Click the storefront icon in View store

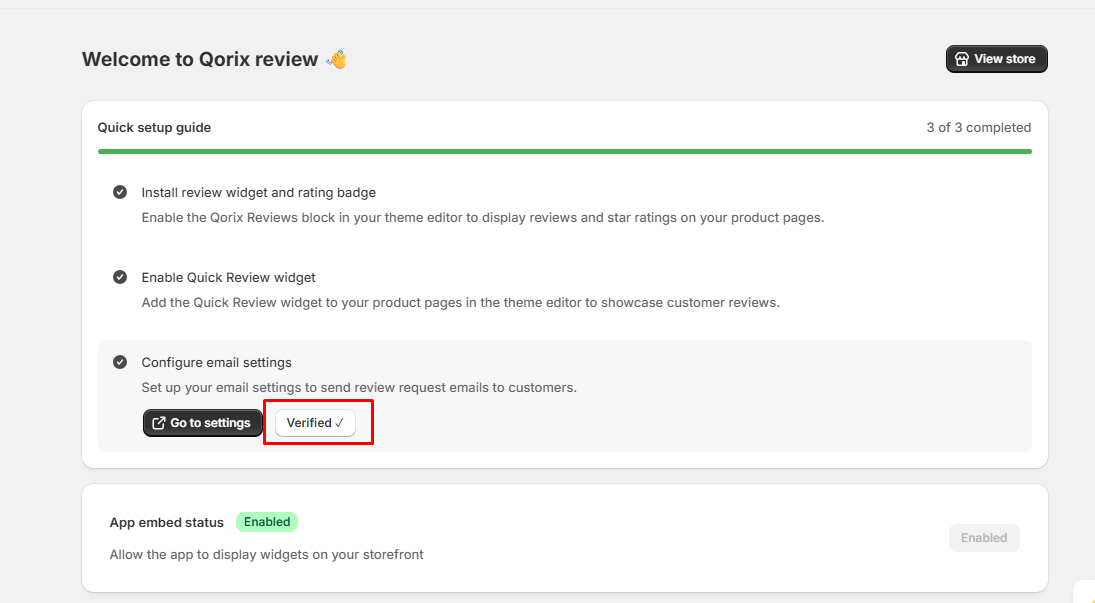pos(962,59)
